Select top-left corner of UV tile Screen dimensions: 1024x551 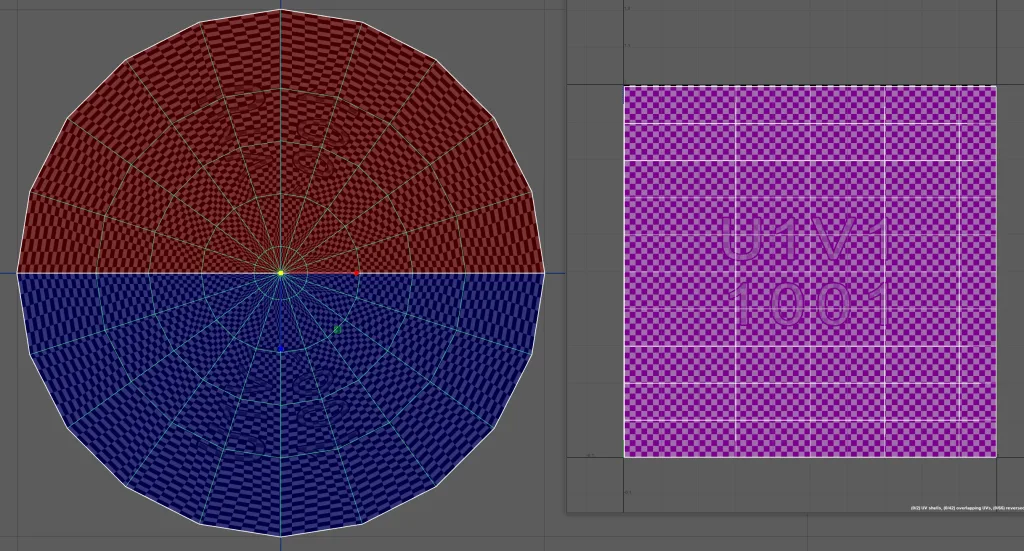[x=625, y=87]
